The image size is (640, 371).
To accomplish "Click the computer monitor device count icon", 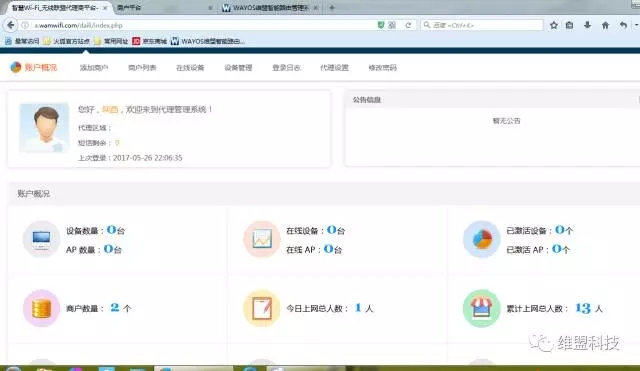I will pos(41,239).
